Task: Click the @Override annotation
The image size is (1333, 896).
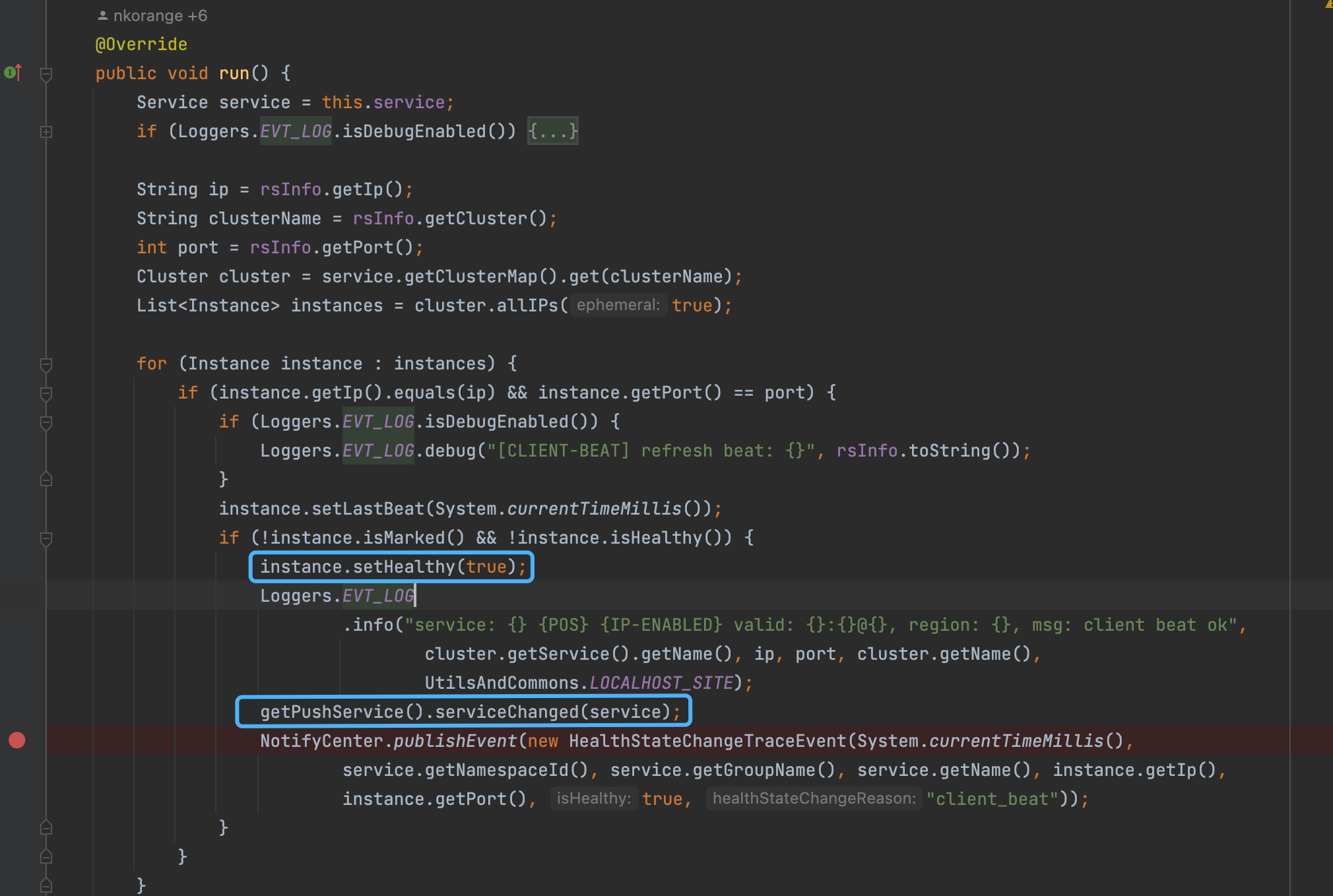Action: pos(141,44)
